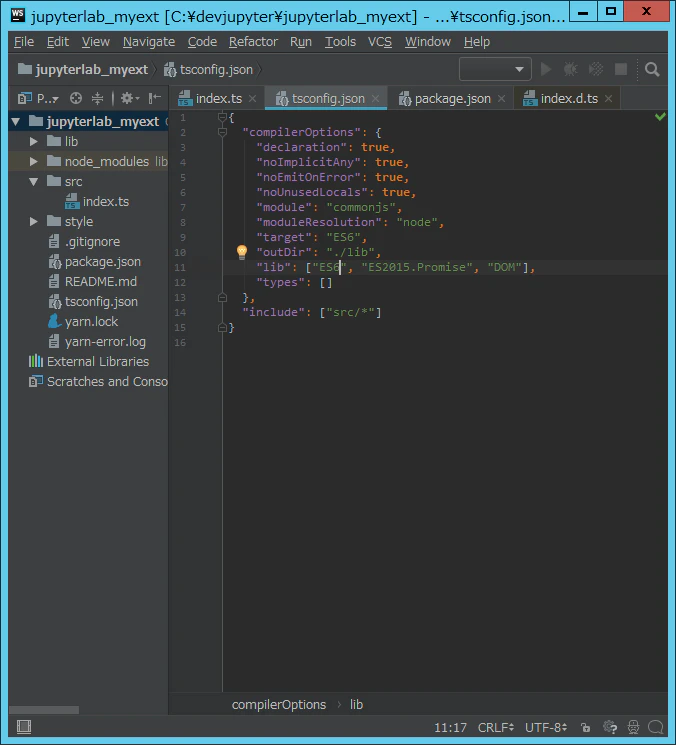Screen dimensions: 676x745
Task: Click the Run (play) toolbar icon
Action: (546, 69)
